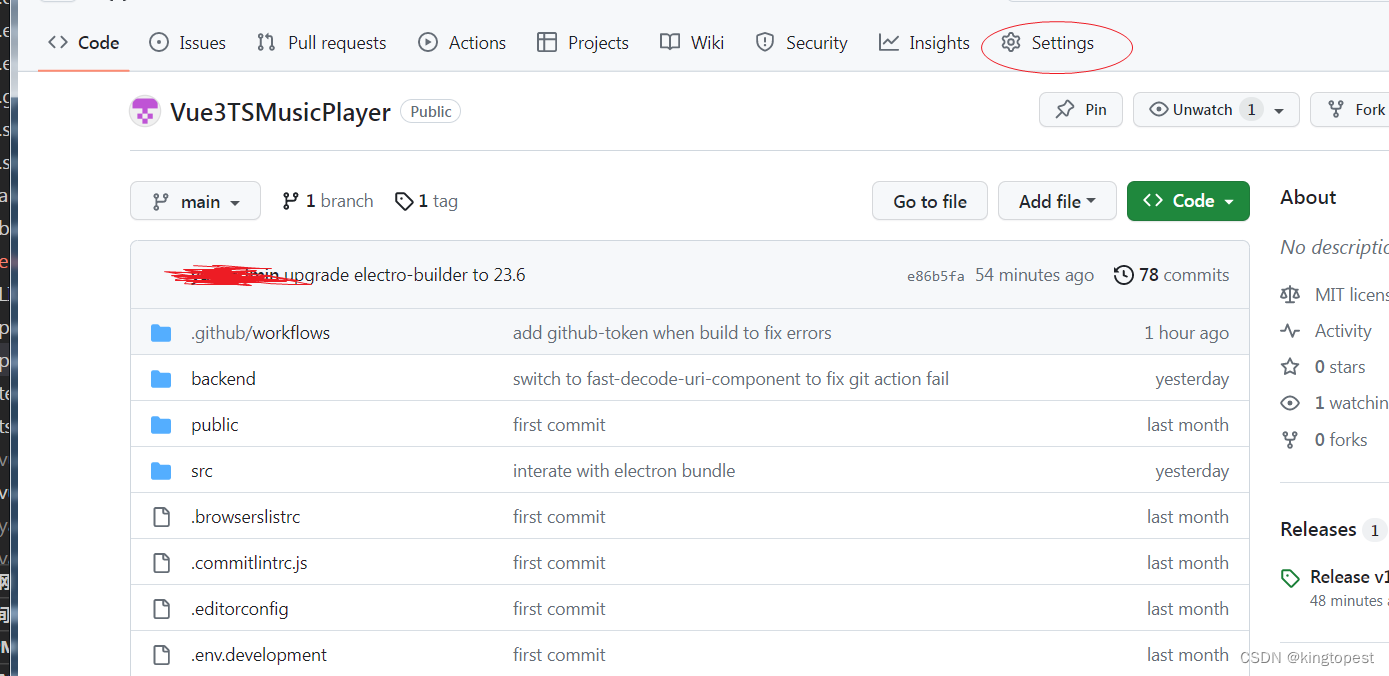This screenshot has height=676, width=1389.
Task: Pin the repository with the Pin button
Action: (x=1081, y=110)
